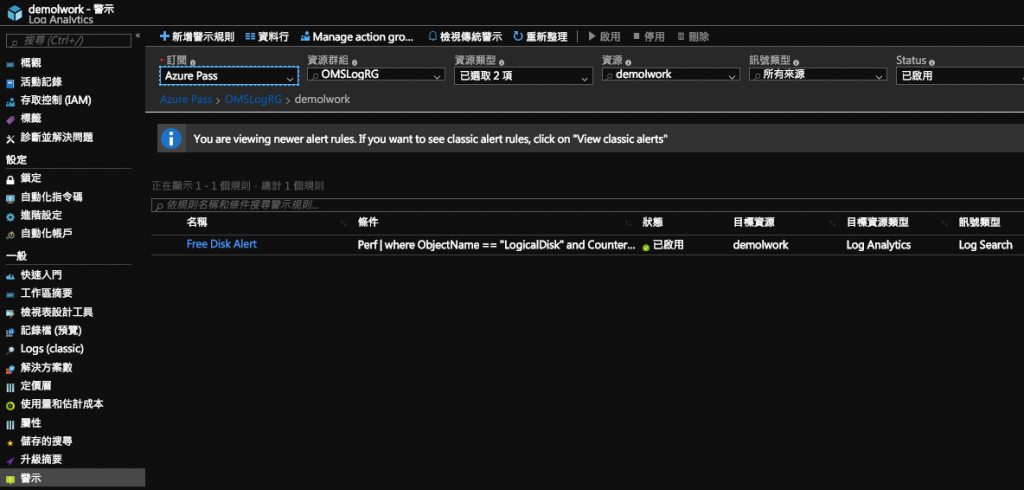Open 升級摘要 in the sidebar
This screenshot has width=1024, height=490.
41,460
